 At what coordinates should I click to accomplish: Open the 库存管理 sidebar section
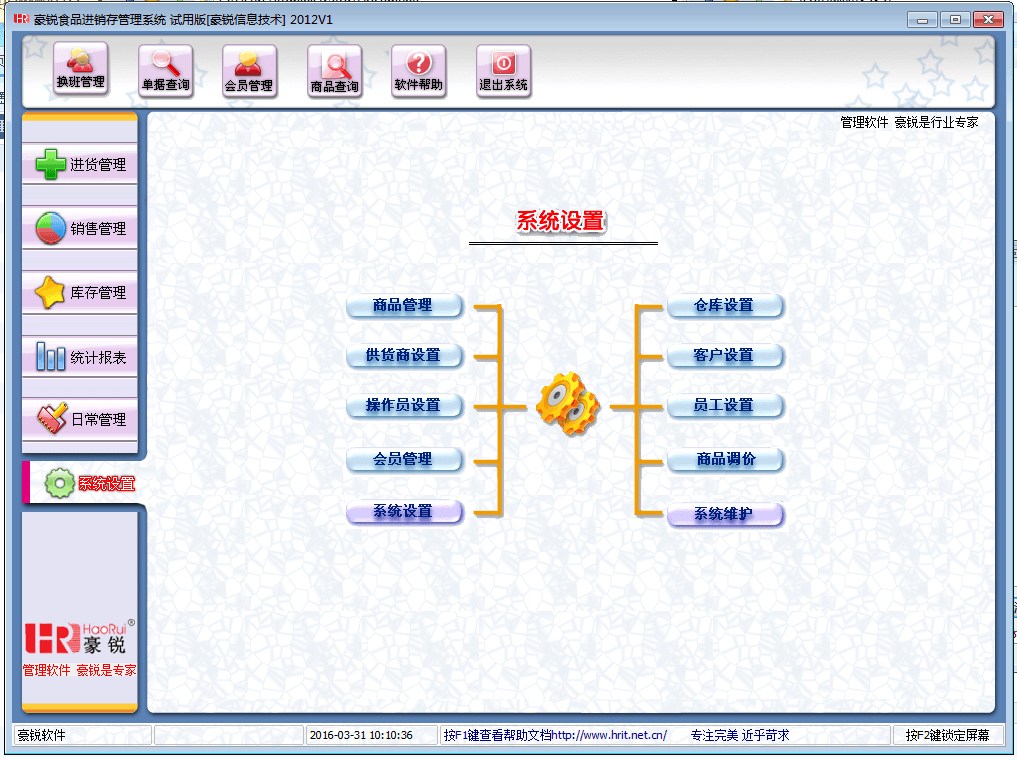[x=80, y=293]
